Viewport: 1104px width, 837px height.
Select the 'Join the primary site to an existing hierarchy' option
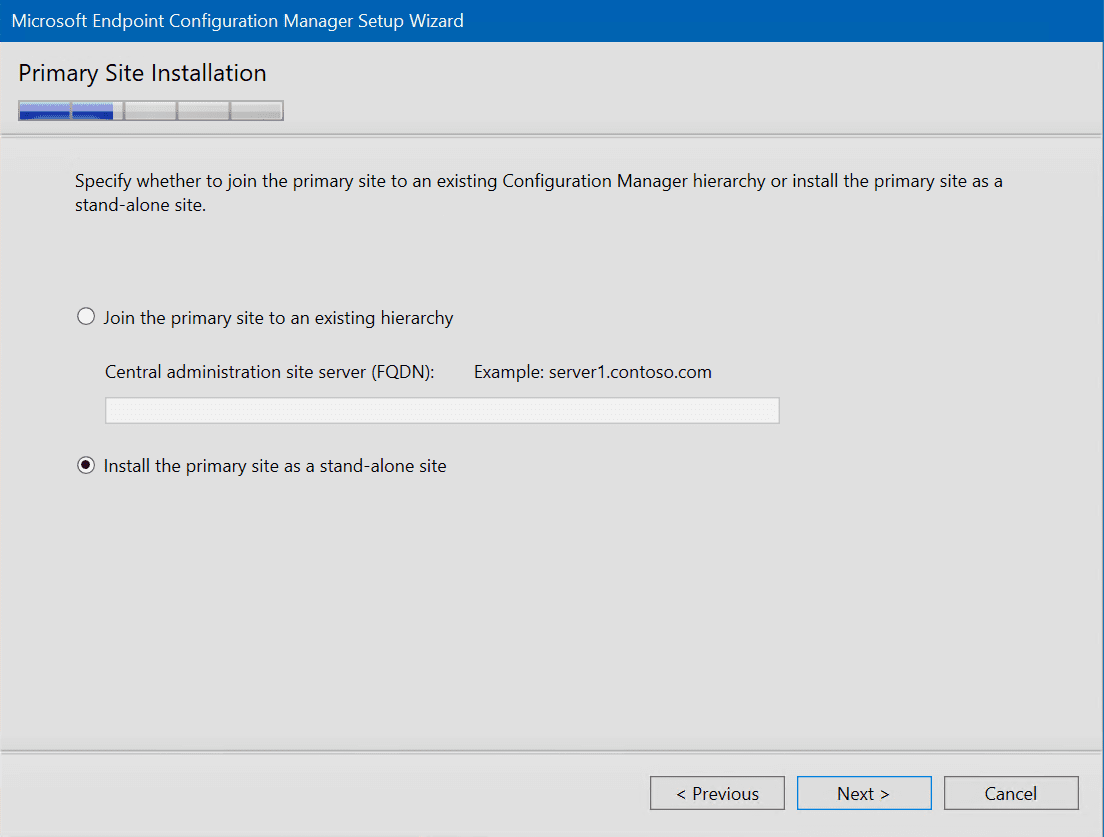pos(86,316)
